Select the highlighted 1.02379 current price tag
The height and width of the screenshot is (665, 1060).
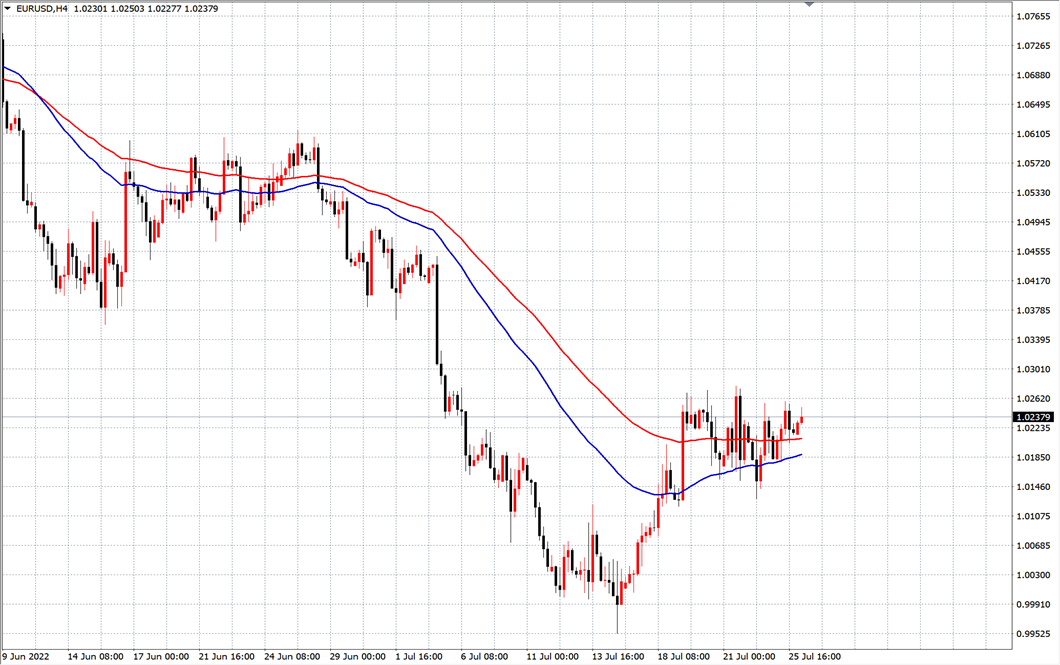(x=1031, y=417)
